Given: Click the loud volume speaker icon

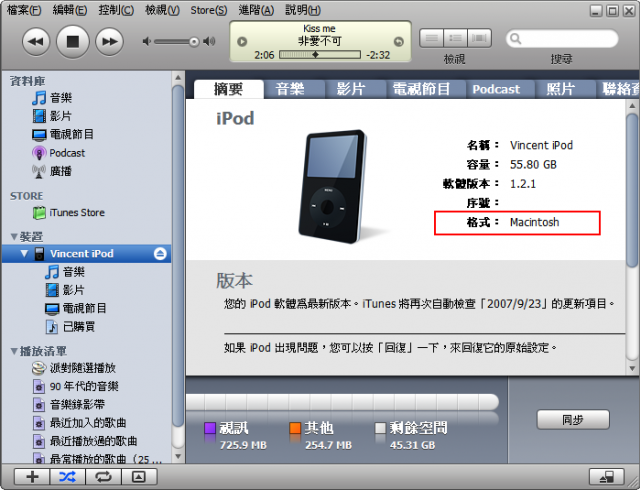Looking at the screenshot, I should coord(209,41).
